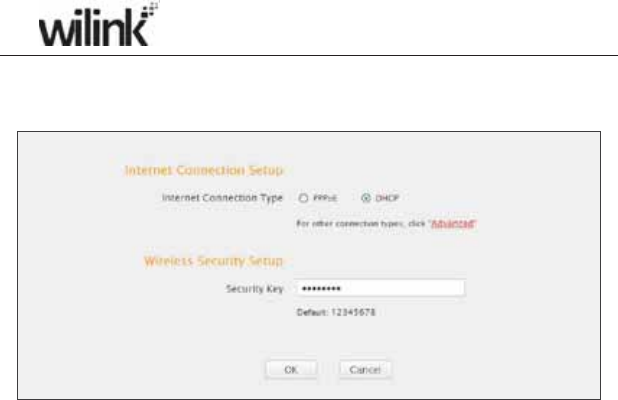
Task: Click the Security Key label
Action: click(x=255, y=289)
